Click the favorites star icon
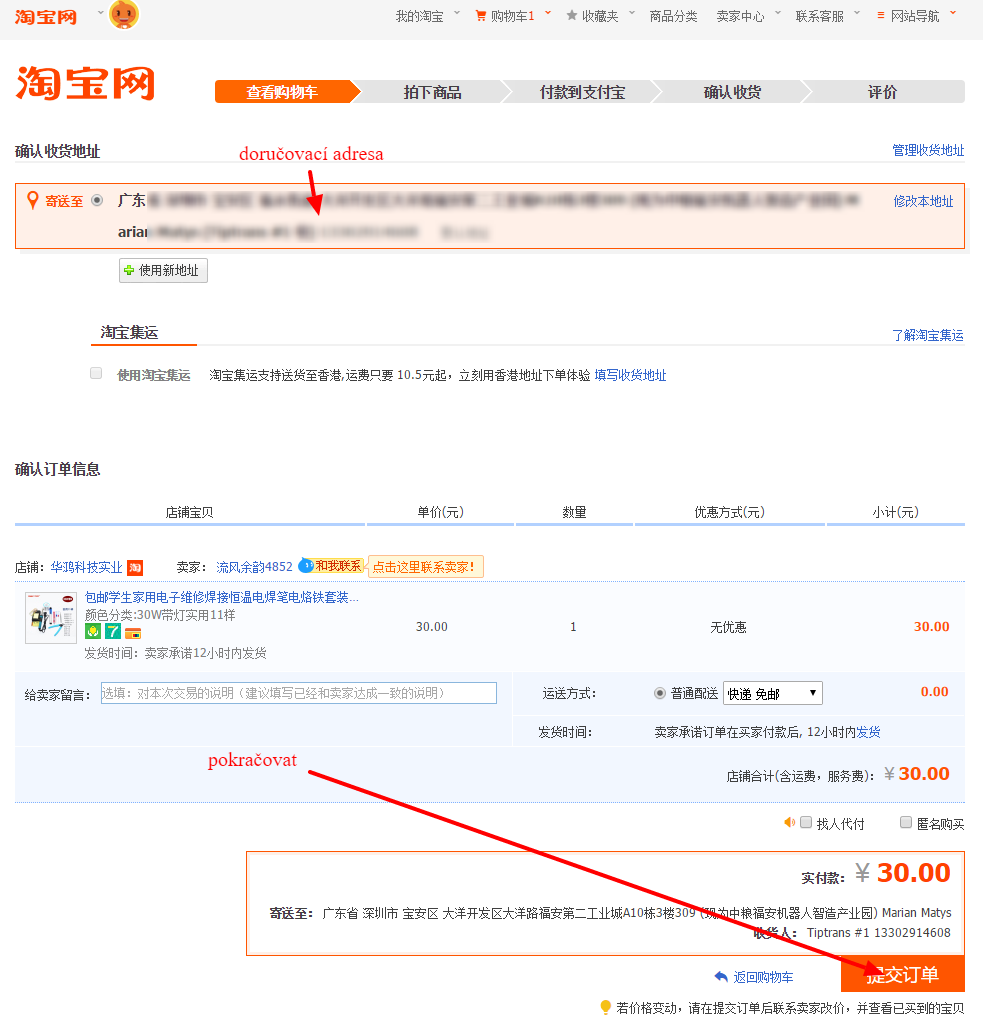Viewport: 983px width, 1032px height. click(572, 16)
